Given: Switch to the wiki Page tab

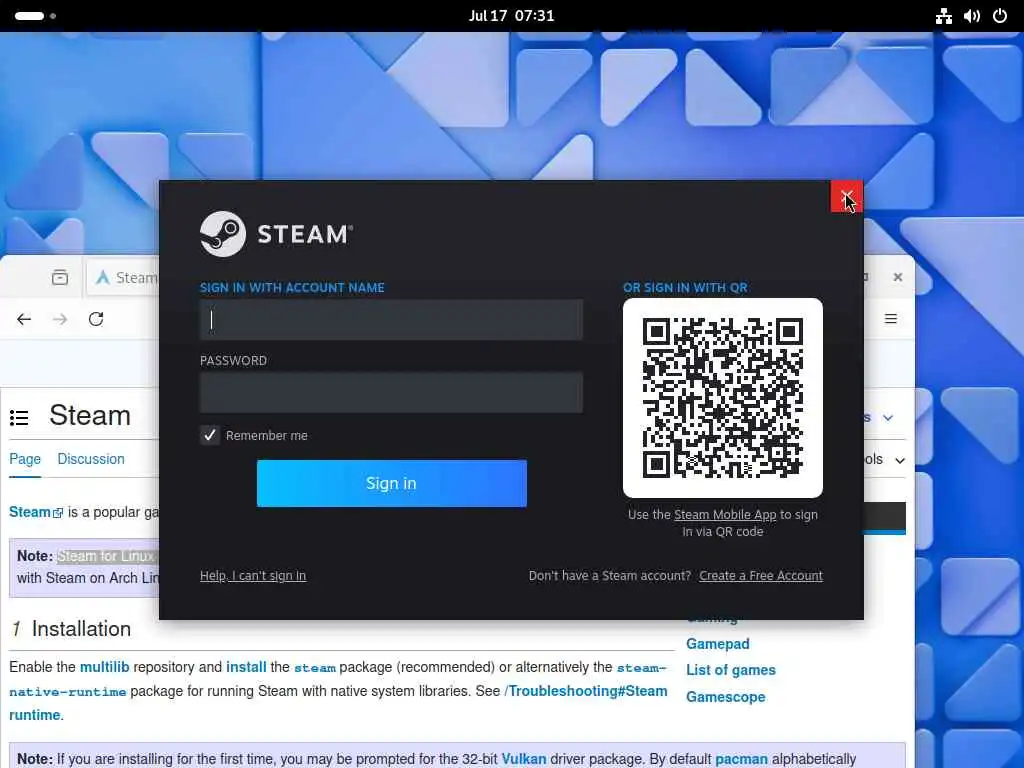Looking at the screenshot, I should [25, 459].
